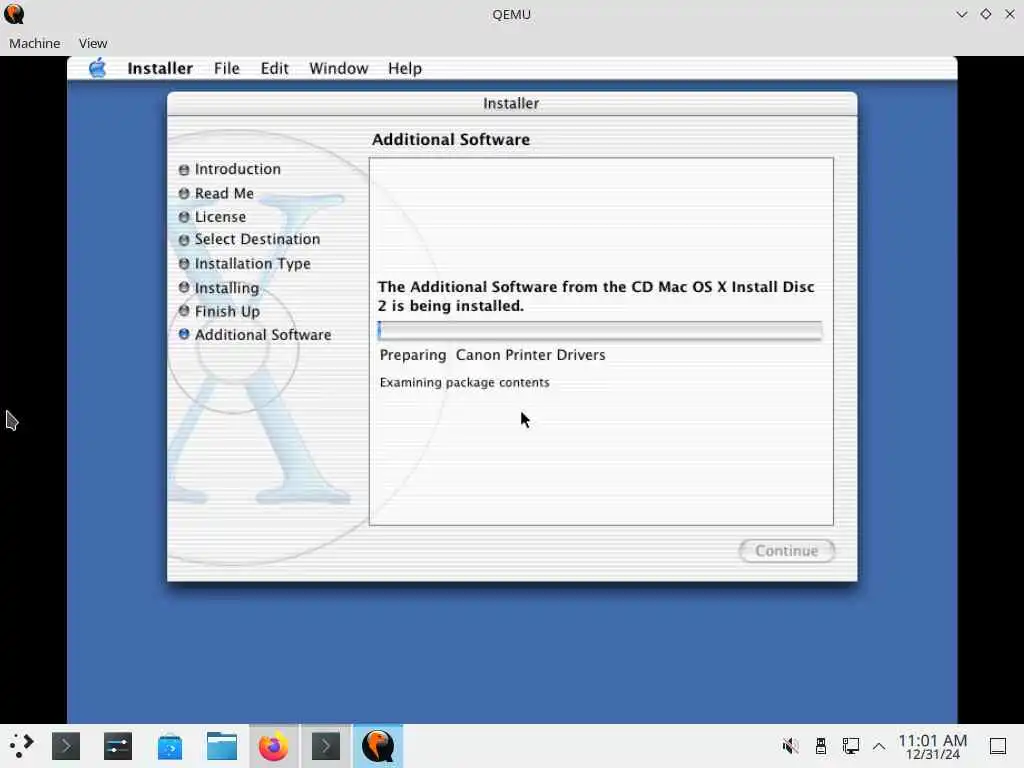Close the QEMU window

click(x=1010, y=14)
